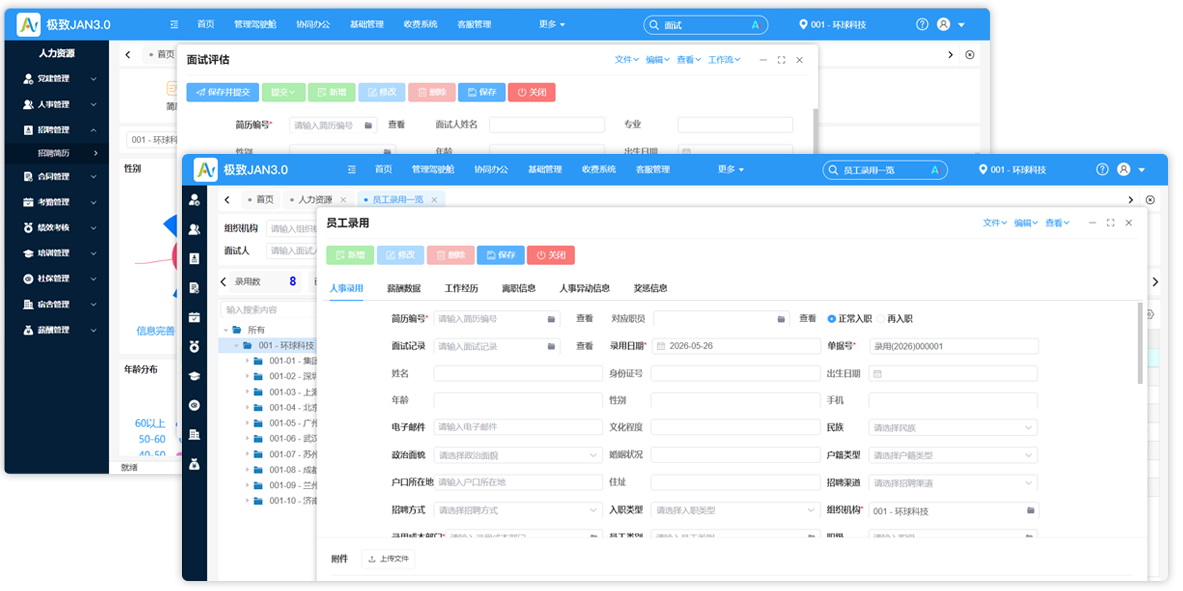Open the 入职类型 dropdown
Screen dimensions: 1183x591
[x=736, y=510]
